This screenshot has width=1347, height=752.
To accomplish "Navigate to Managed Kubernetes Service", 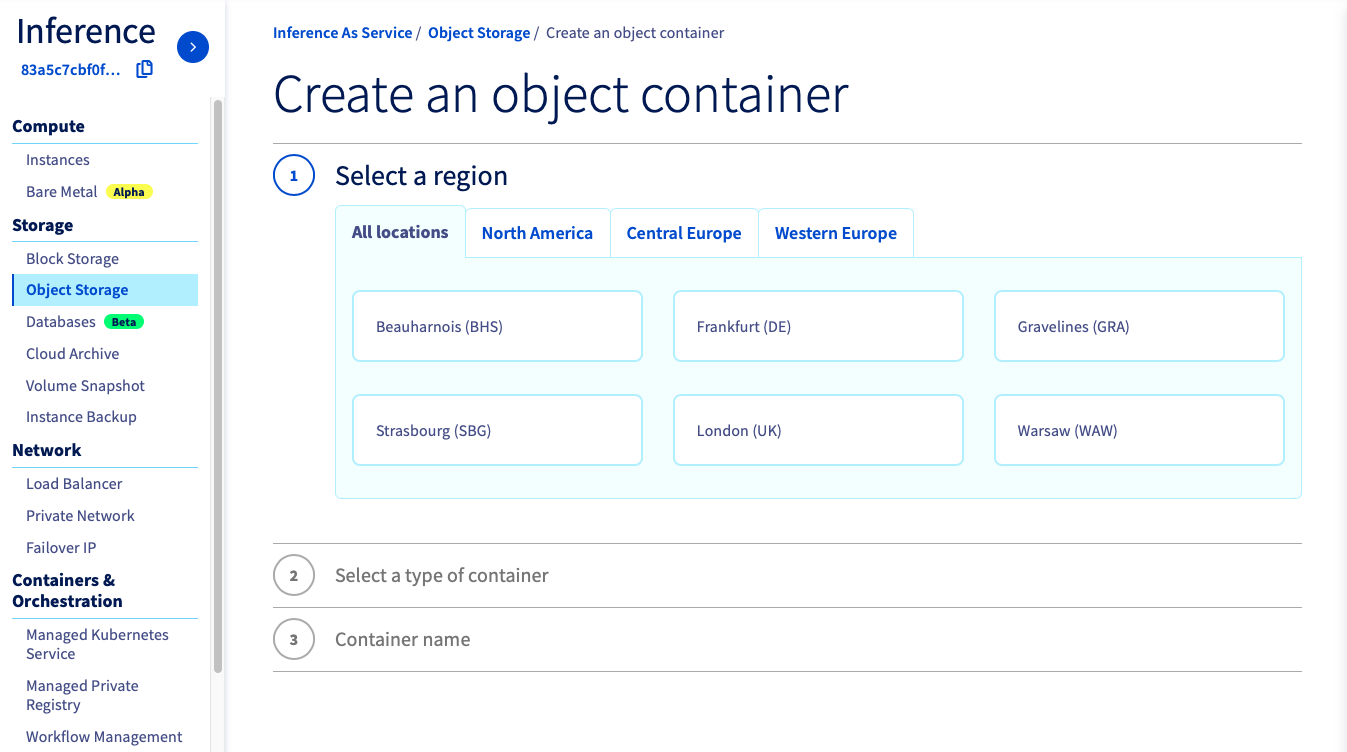I will [x=97, y=644].
